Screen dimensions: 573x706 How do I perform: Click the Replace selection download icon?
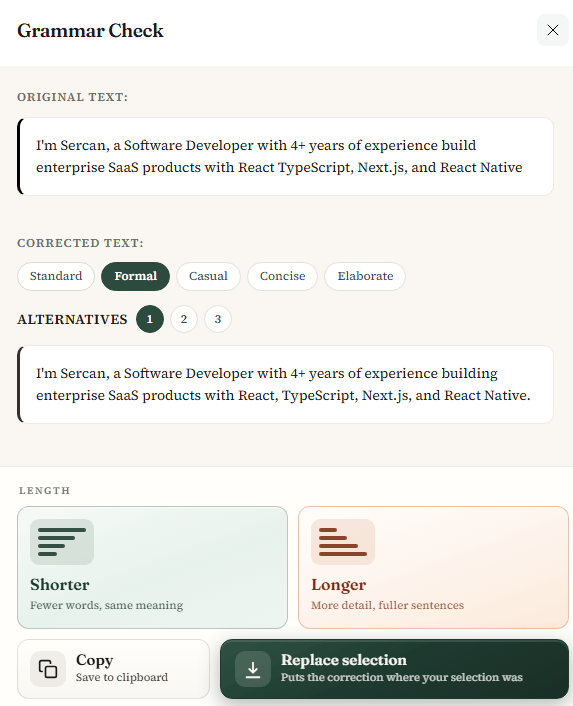click(253, 669)
